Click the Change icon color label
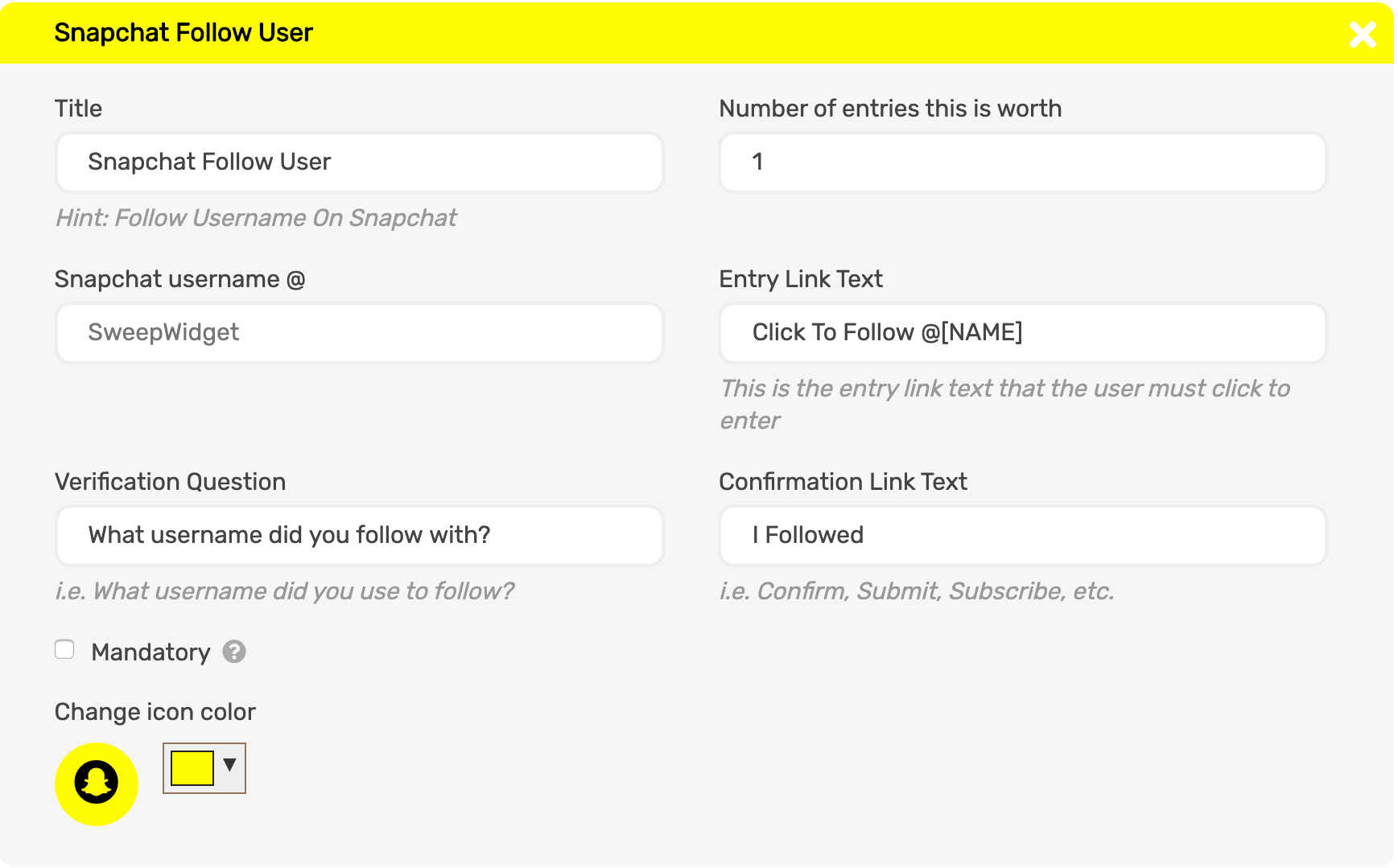 (155, 711)
